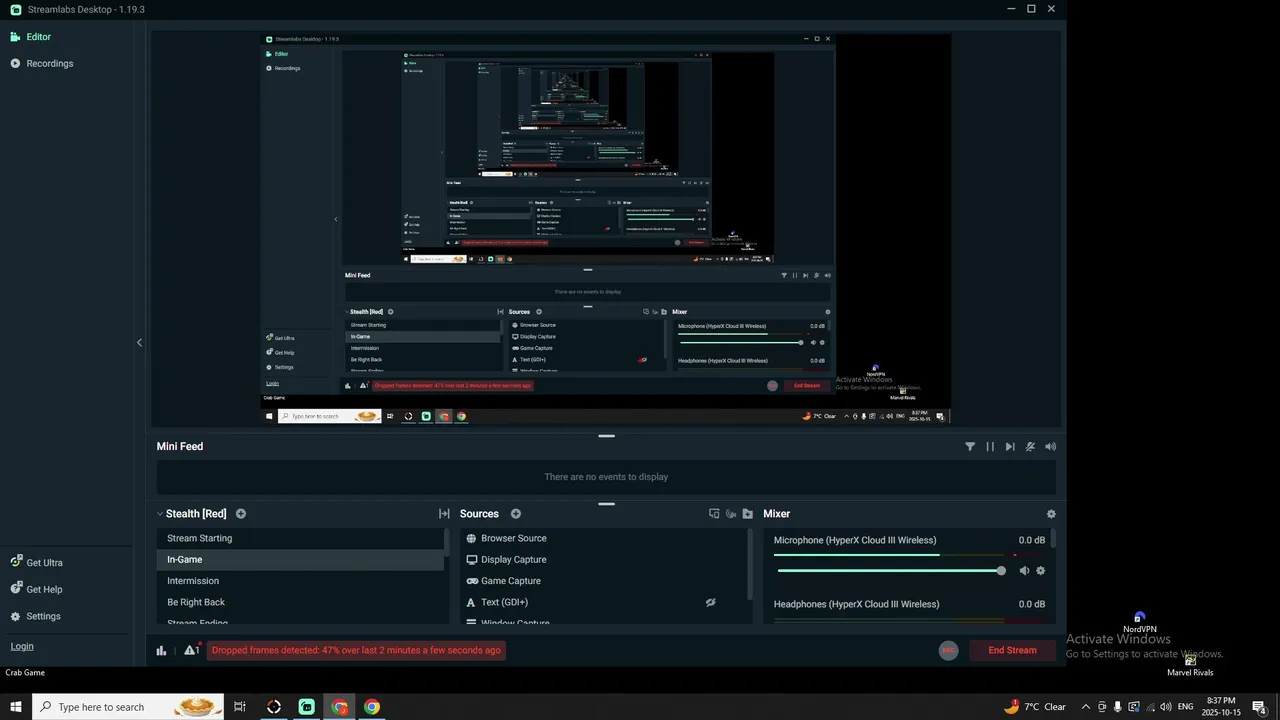This screenshot has width=1280, height=720.
Task: Switch to the Be Right Back scene
Action: [300, 602]
